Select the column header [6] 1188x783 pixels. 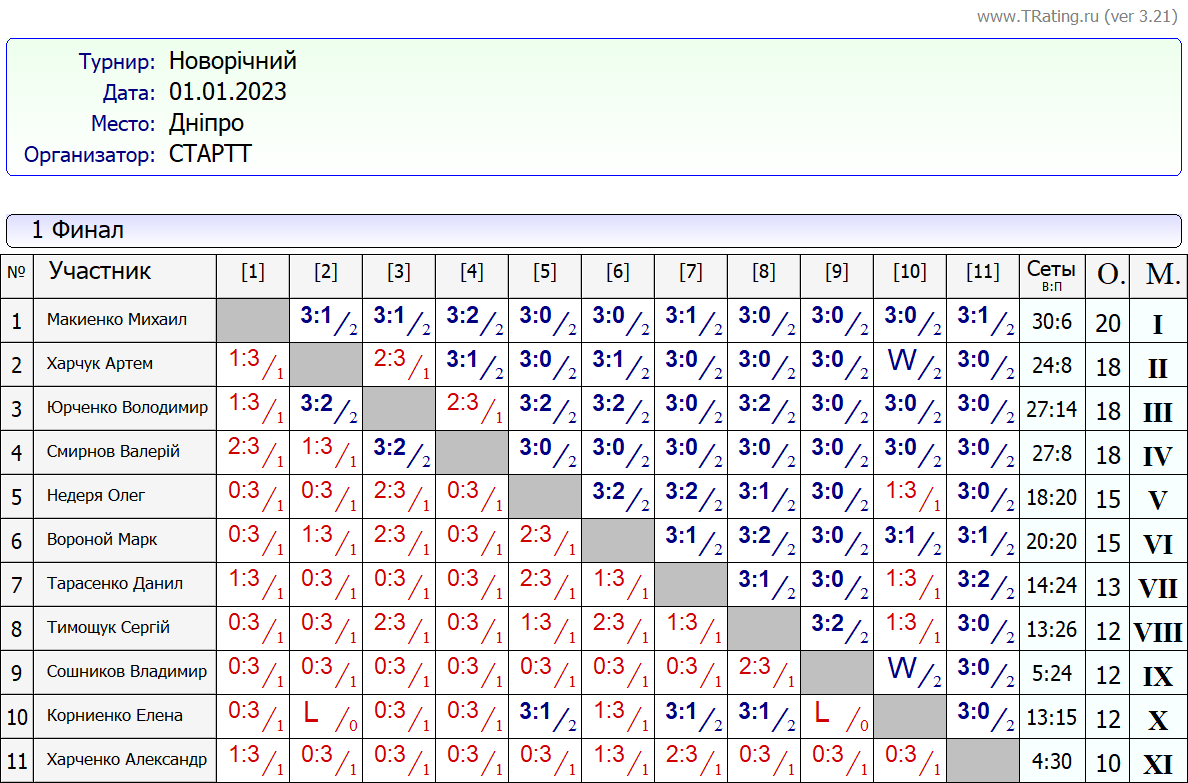618,272
